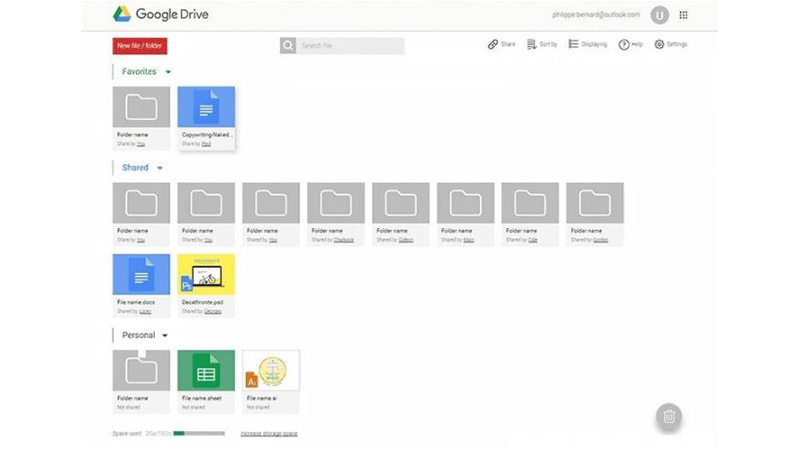Open Settings gear in toolbar

coord(660,45)
